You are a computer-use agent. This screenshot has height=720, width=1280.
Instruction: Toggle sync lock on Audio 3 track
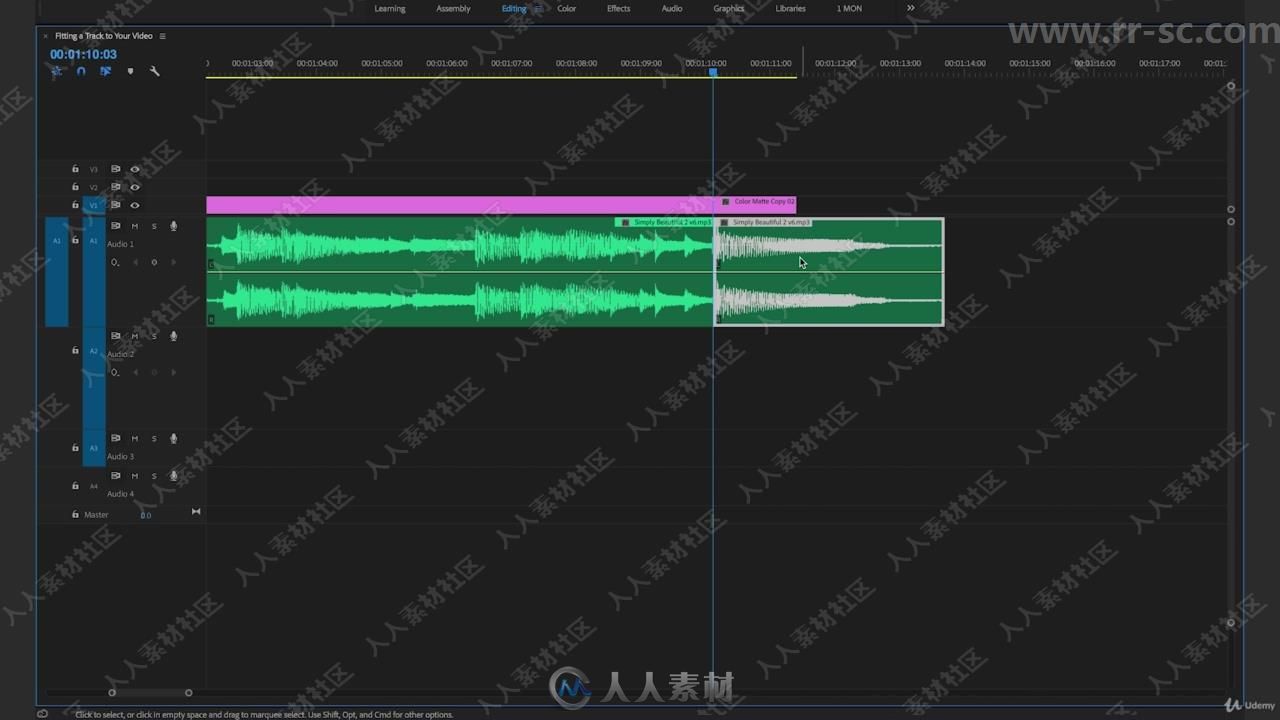click(x=115, y=438)
